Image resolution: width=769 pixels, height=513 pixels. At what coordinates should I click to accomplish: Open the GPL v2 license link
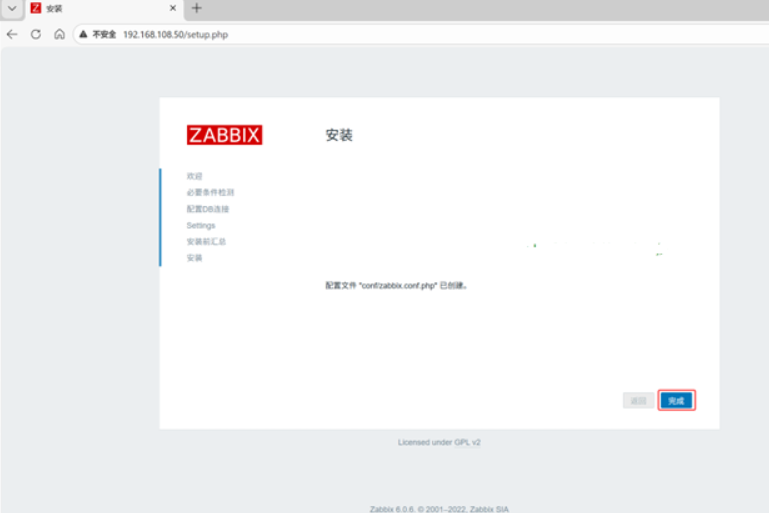pos(467,442)
